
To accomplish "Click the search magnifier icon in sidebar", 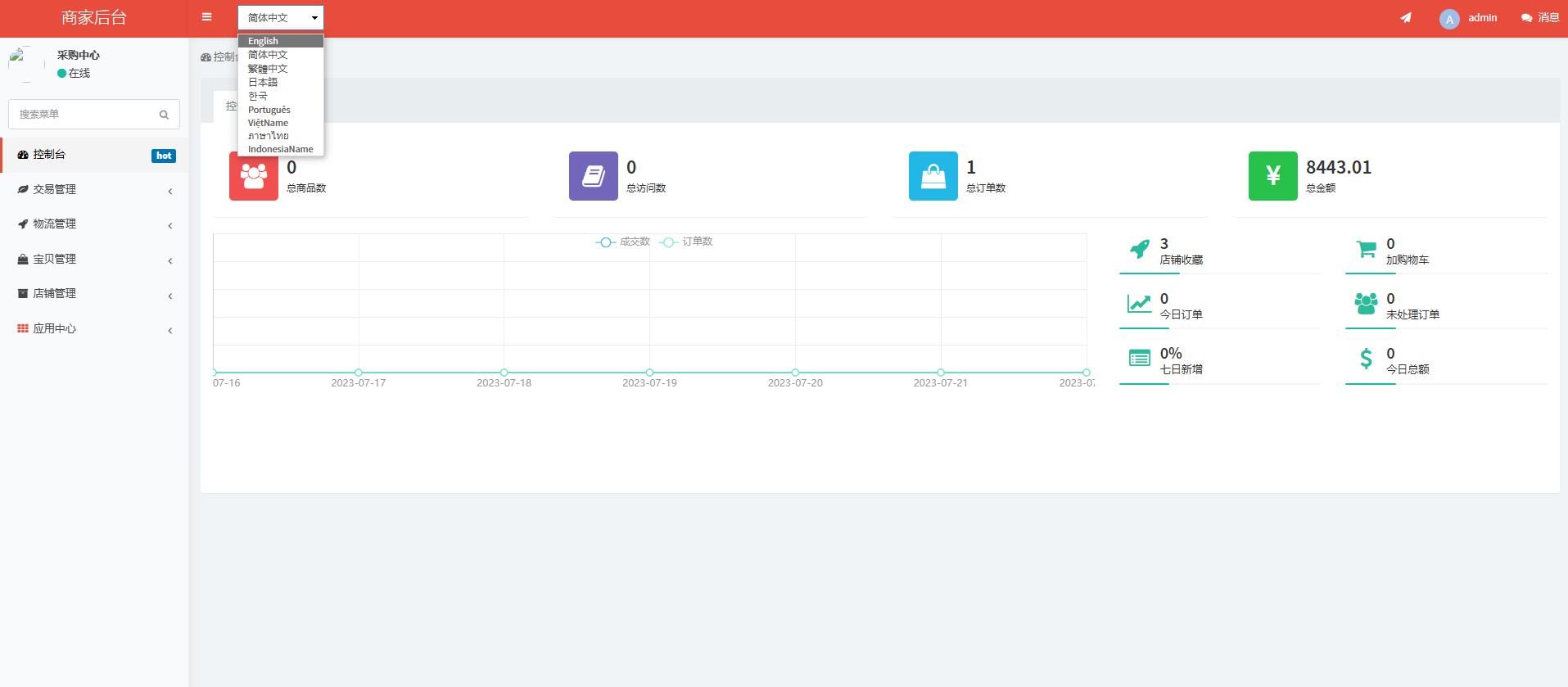I will point(164,115).
